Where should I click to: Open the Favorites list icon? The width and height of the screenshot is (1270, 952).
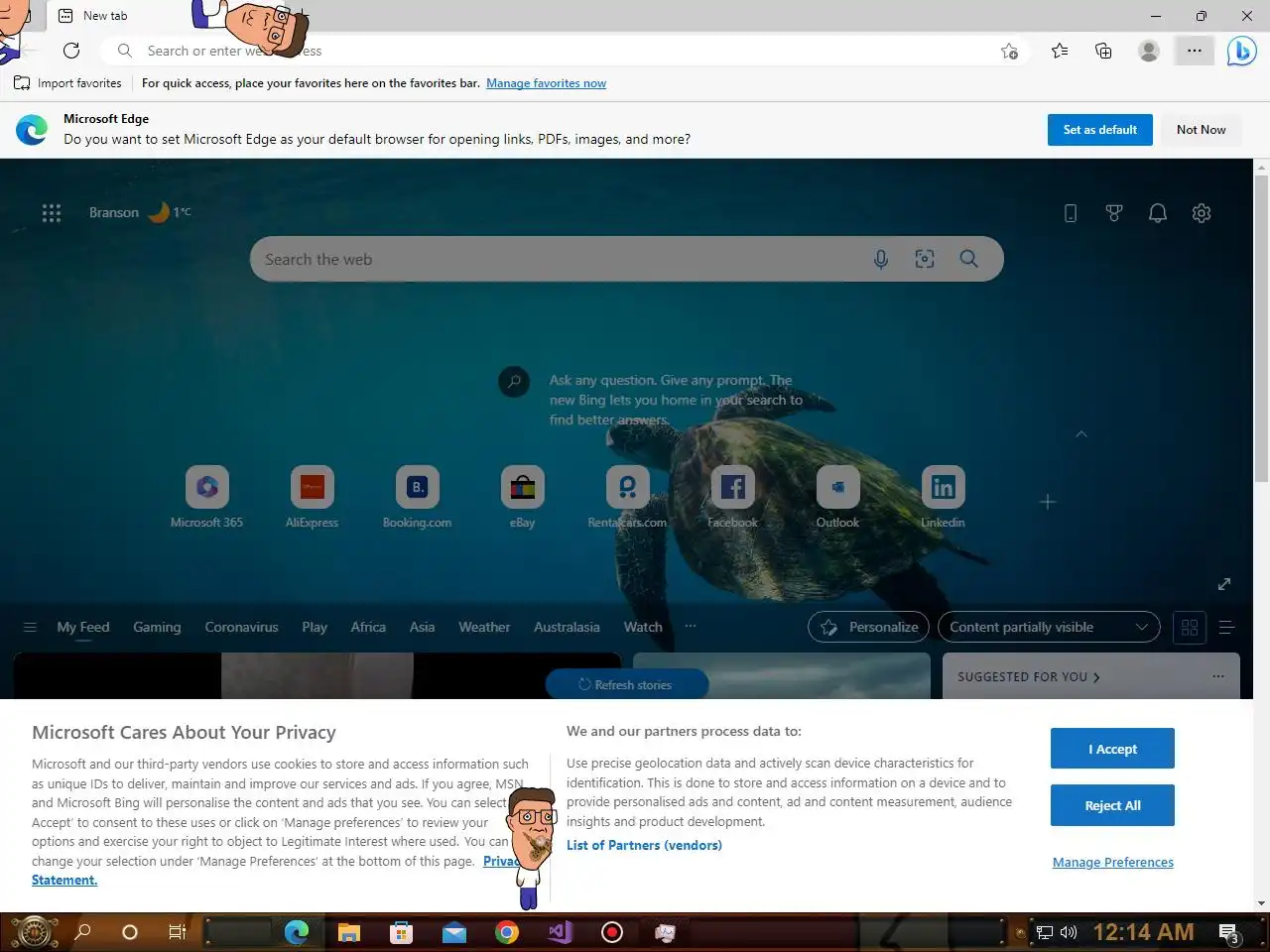(1060, 51)
